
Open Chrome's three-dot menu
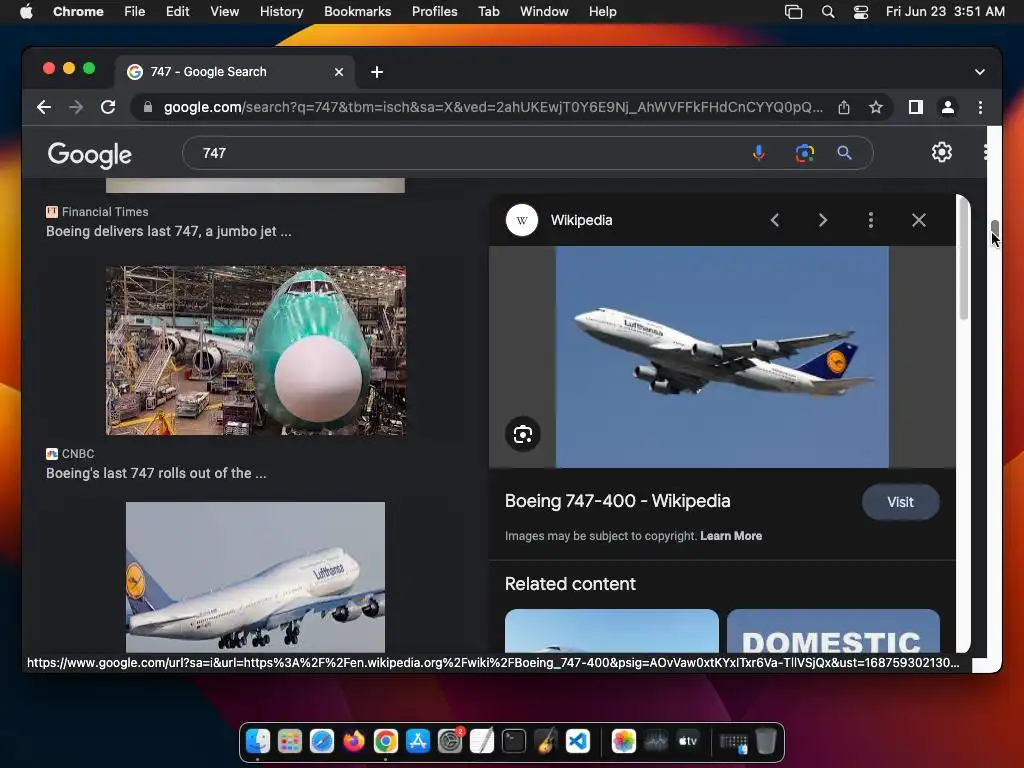tap(980, 107)
